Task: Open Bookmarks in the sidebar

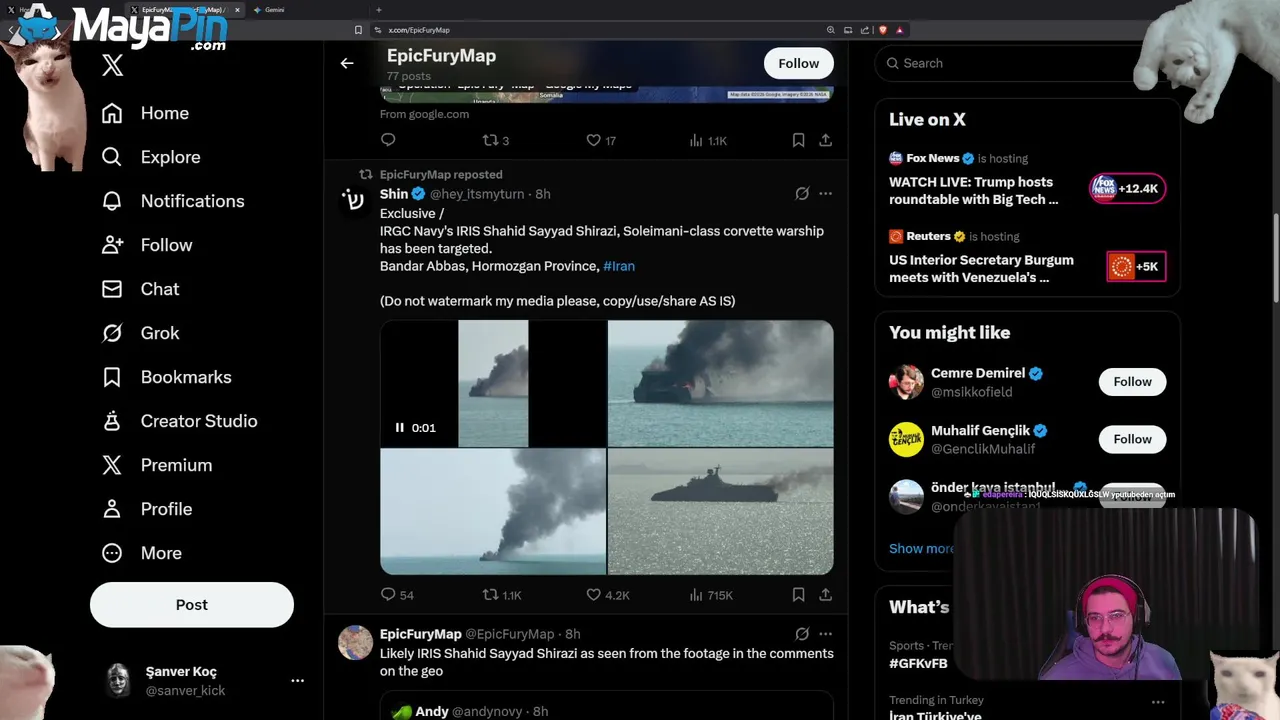Action: click(x=166, y=377)
